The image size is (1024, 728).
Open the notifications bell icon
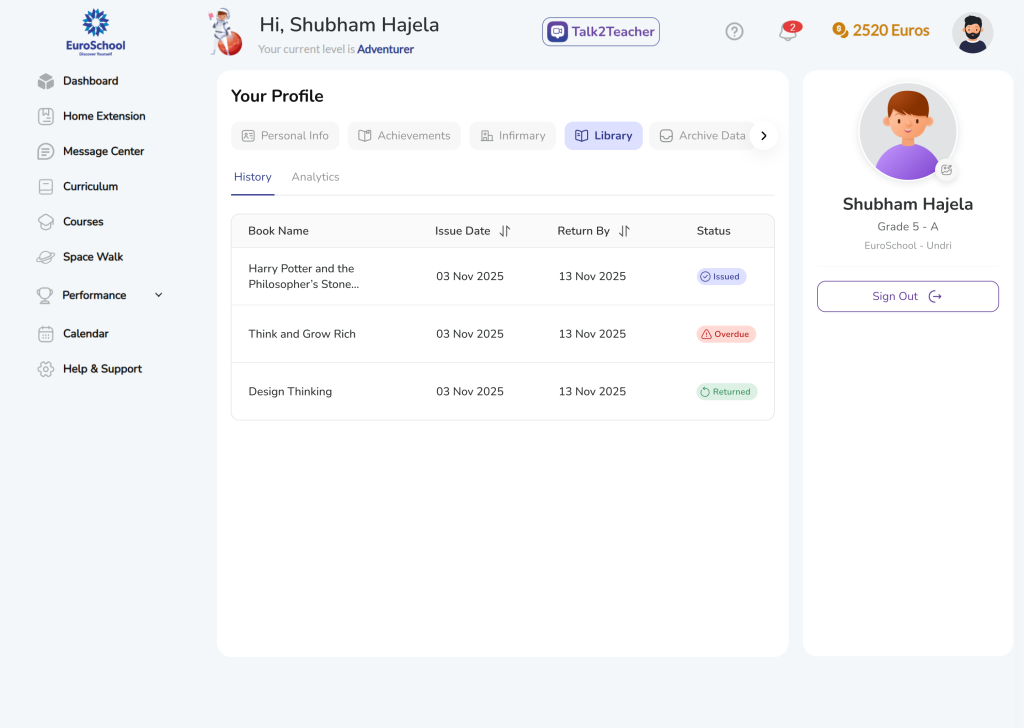tap(788, 32)
